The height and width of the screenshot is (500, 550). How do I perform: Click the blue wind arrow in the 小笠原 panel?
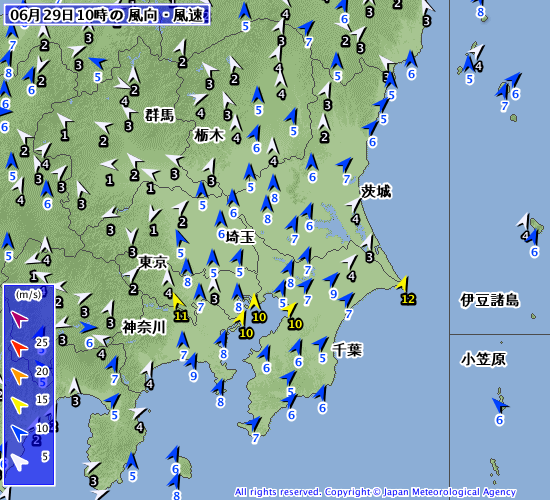pos(499,405)
